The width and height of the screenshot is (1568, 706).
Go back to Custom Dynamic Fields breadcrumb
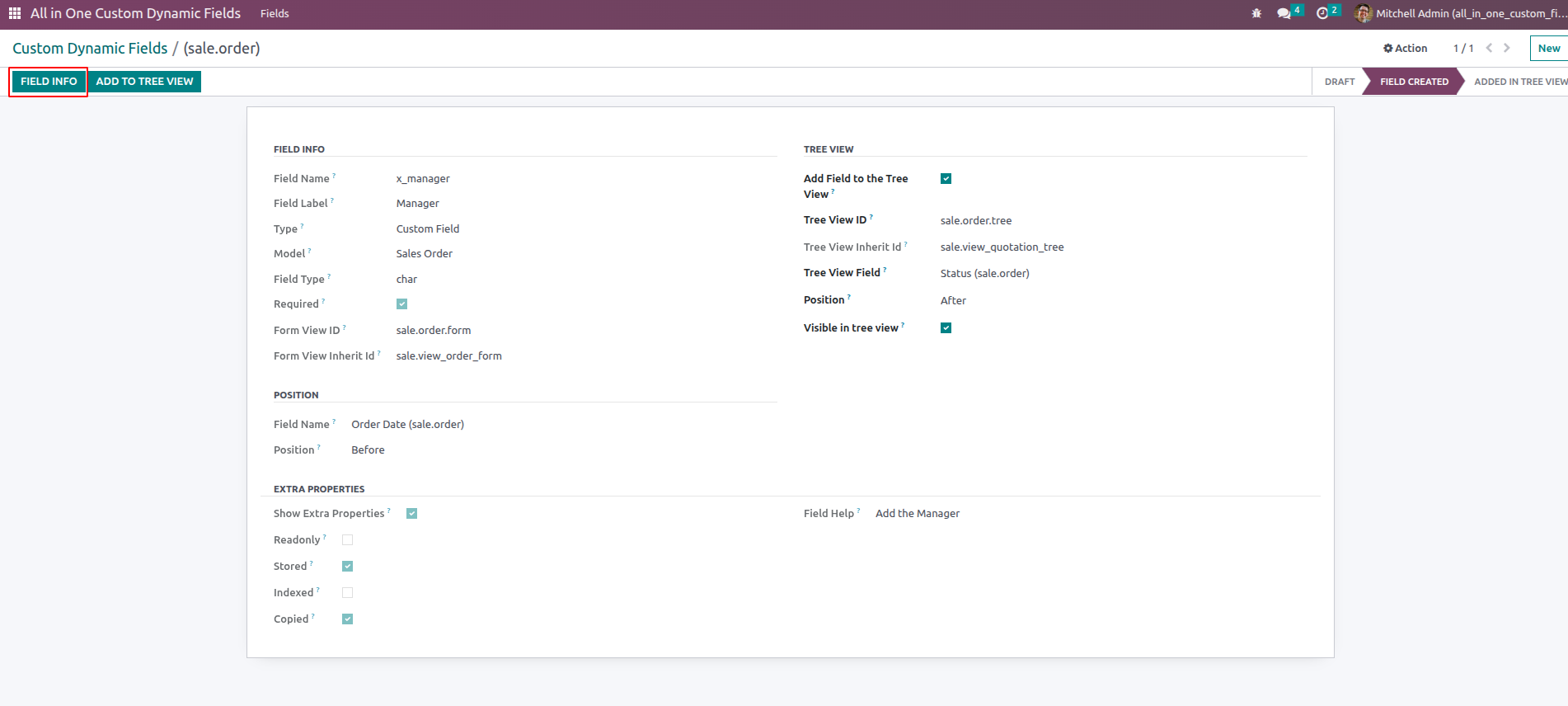pos(90,48)
